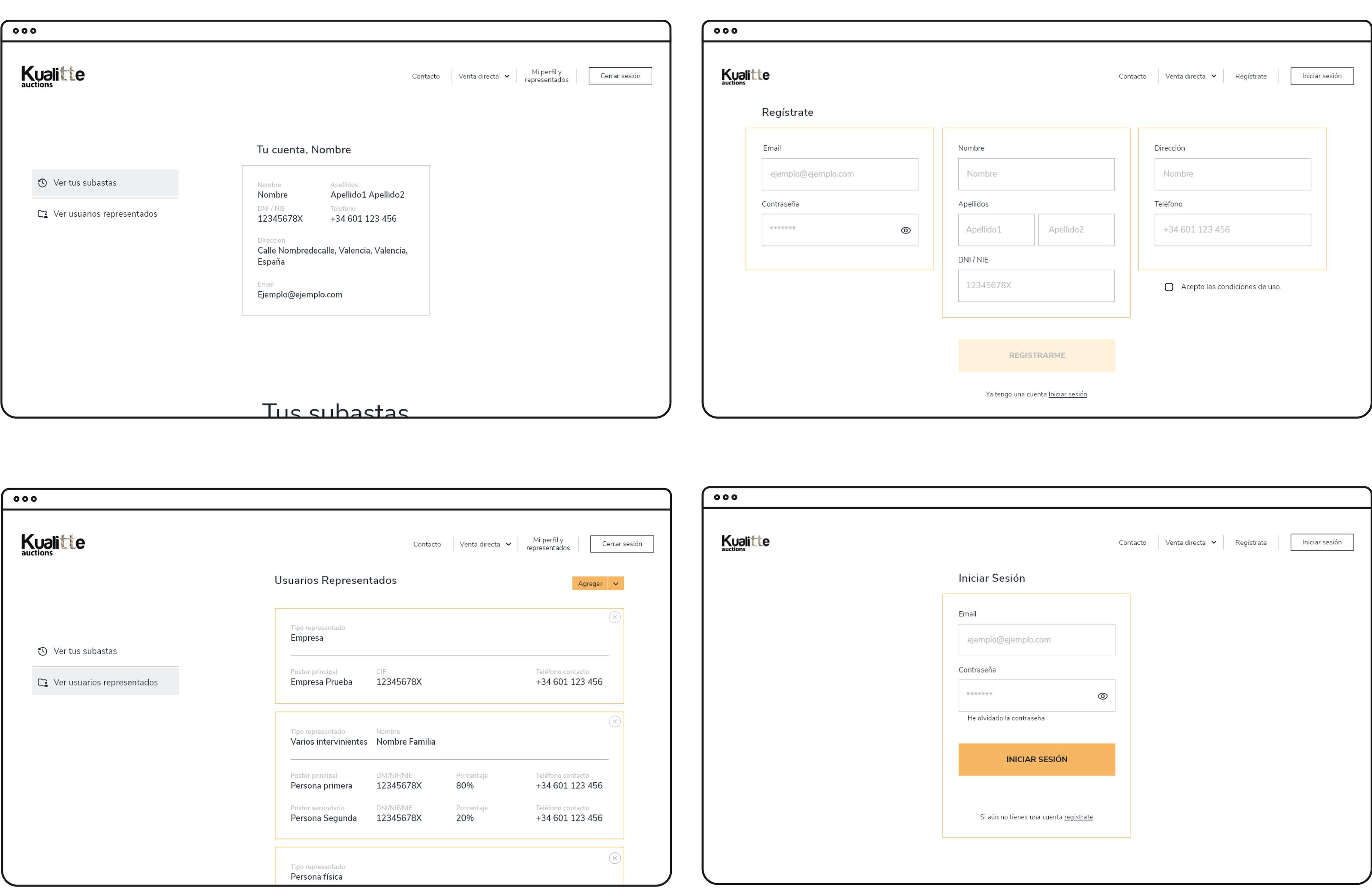Click the folder icon beside Ver usuarios representados in the account window
1372x896 pixels.
pyautogui.click(x=42, y=214)
